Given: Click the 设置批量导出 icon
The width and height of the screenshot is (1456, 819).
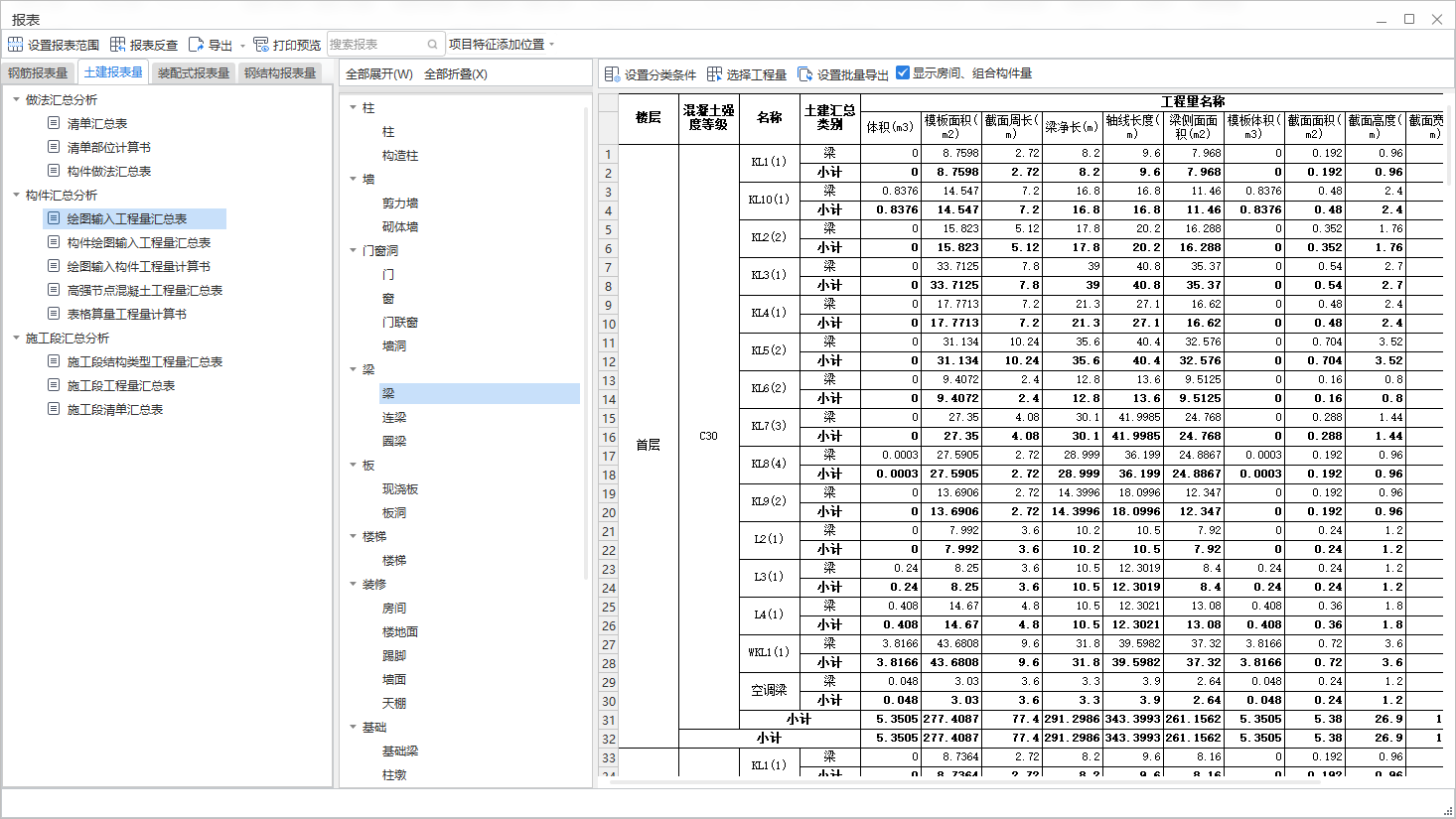Looking at the screenshot, I should [804, 74].
